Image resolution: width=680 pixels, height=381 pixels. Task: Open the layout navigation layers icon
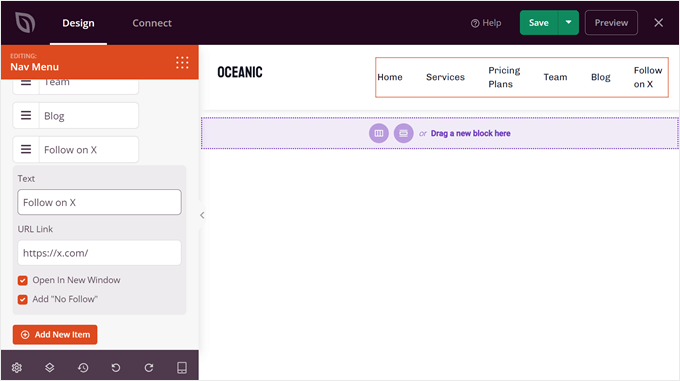[x=50, y=368]
